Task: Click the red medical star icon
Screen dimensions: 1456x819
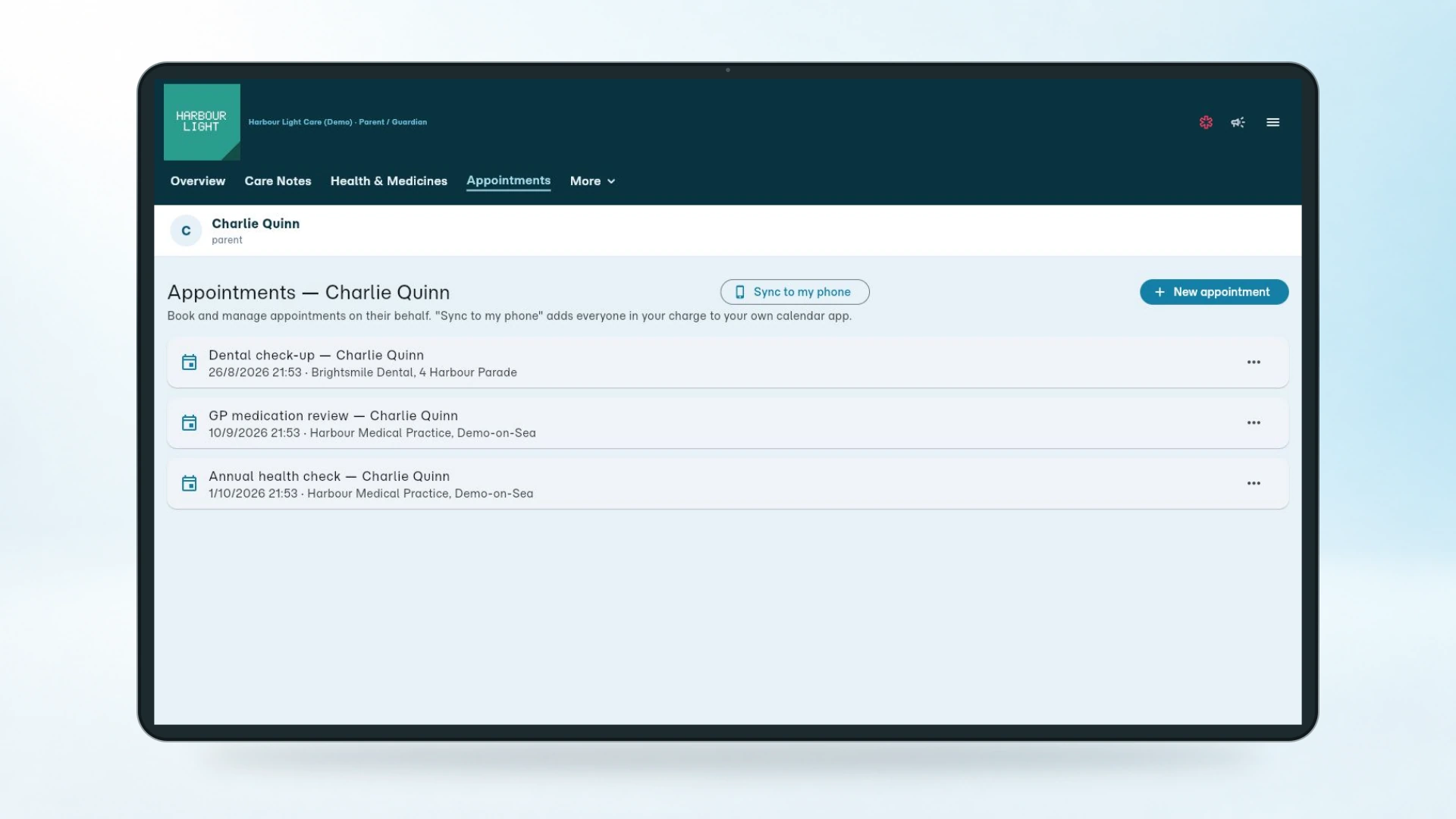Action: (1206, 122)
